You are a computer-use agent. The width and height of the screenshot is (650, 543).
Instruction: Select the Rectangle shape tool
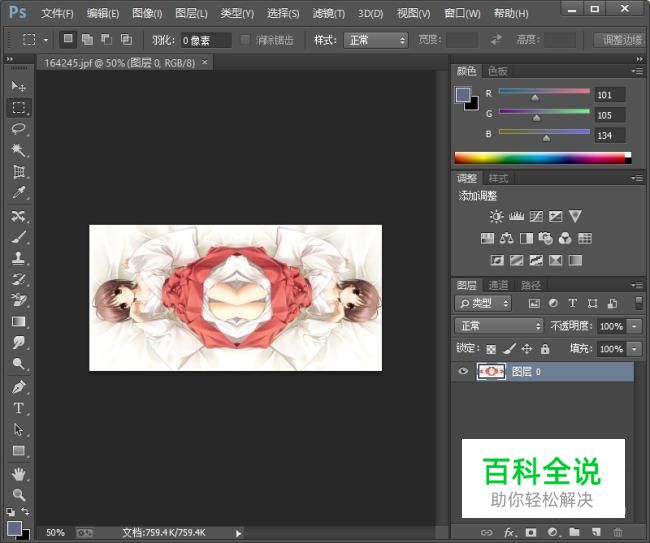click(x=18, y=451)
